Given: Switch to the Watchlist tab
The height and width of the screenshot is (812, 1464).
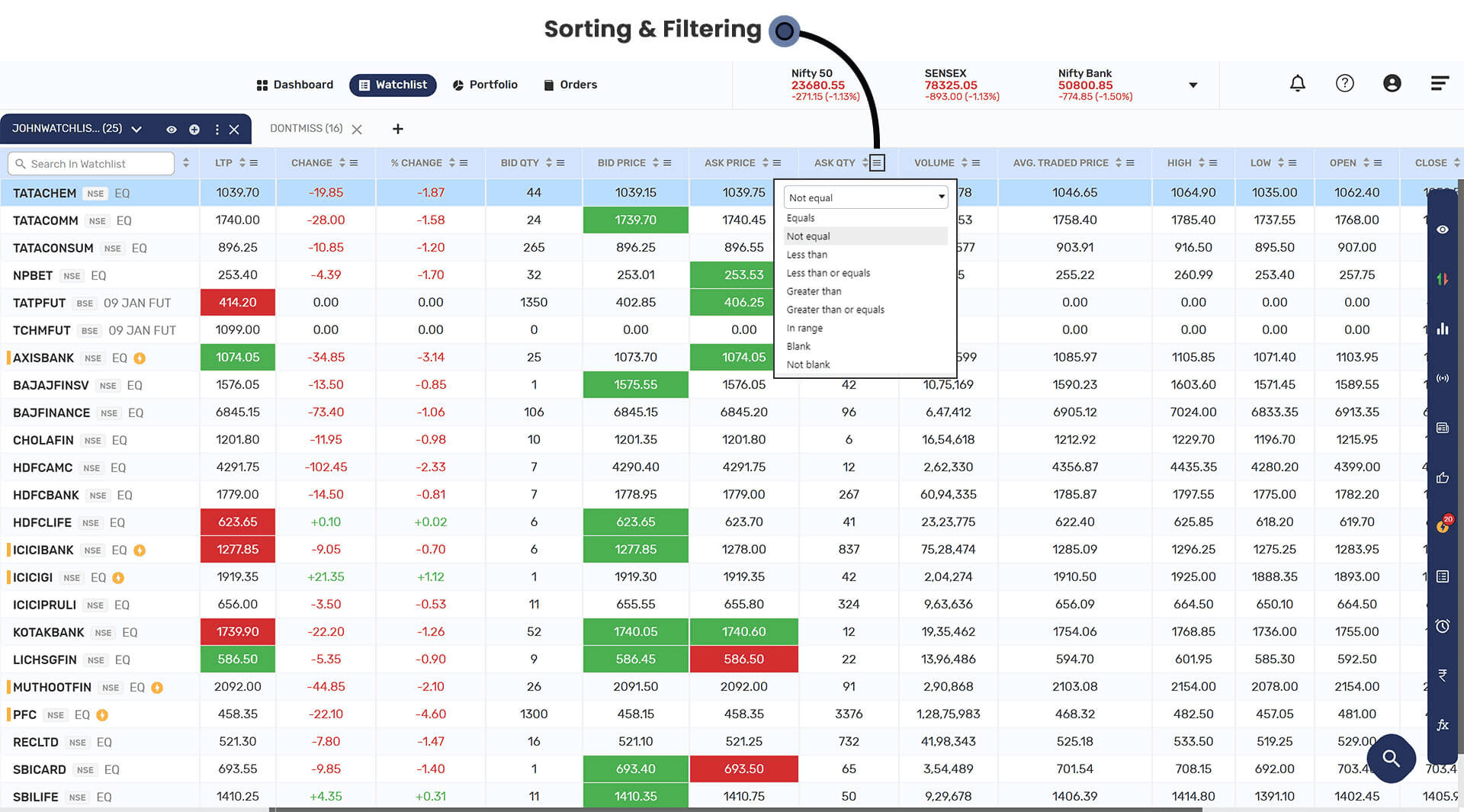Looking at the screenshot, I should (393, 85).
